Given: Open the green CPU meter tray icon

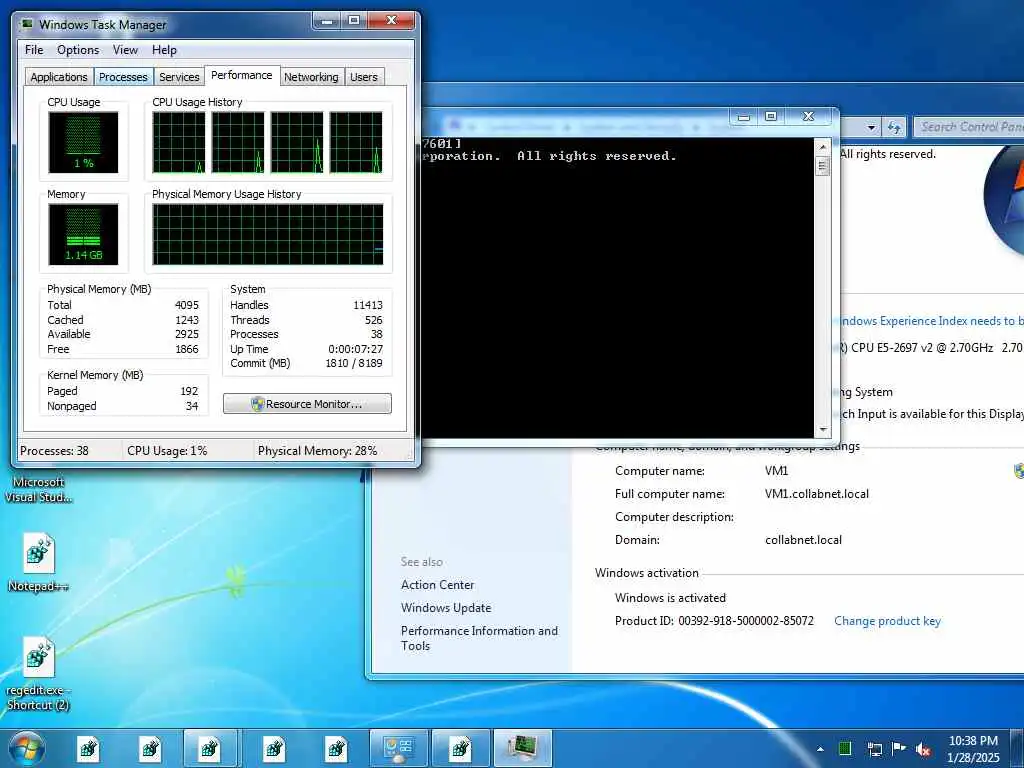Looking at the screenshot, I should (844, 748).
